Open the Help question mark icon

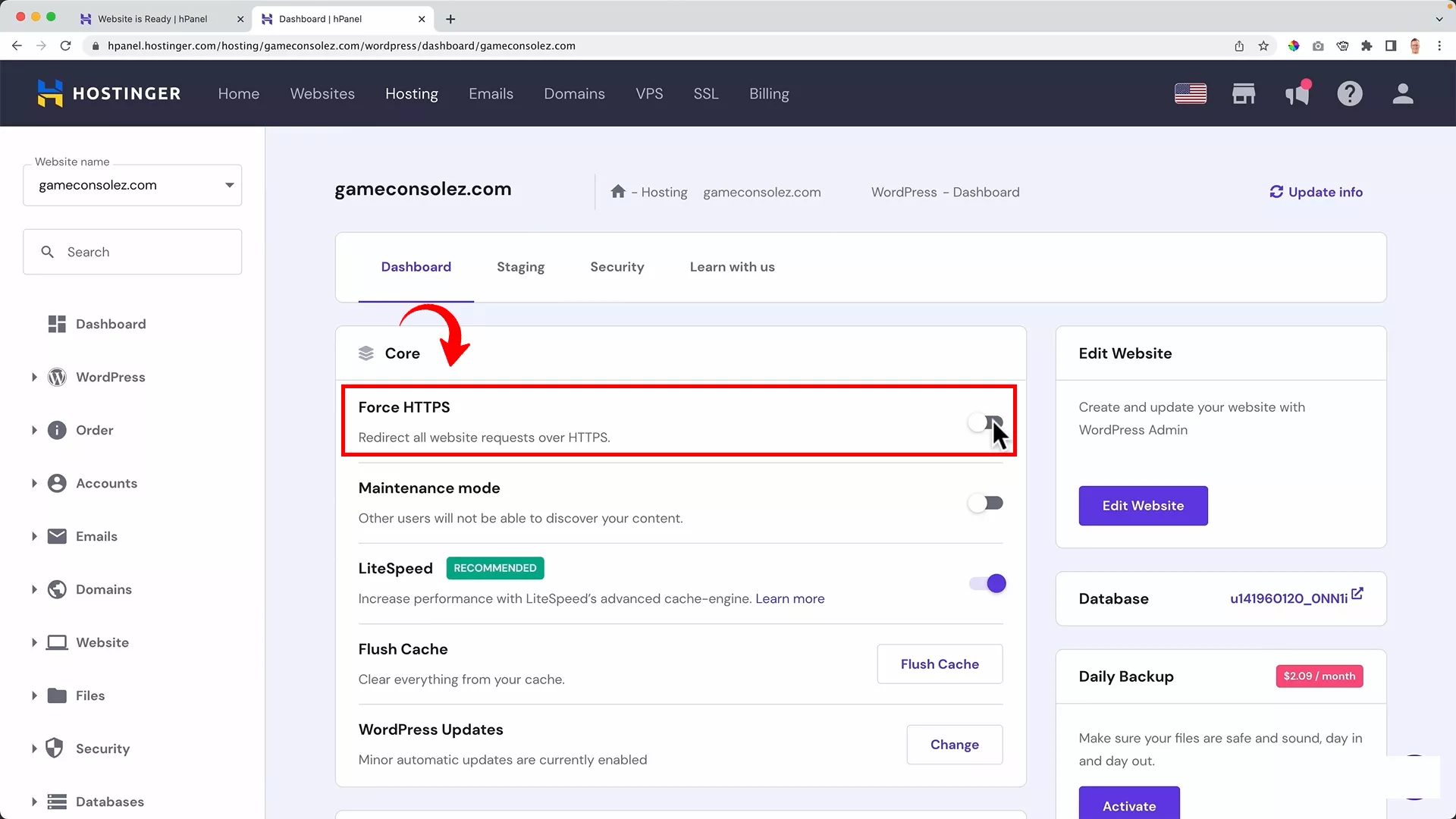click(1350, 94)
